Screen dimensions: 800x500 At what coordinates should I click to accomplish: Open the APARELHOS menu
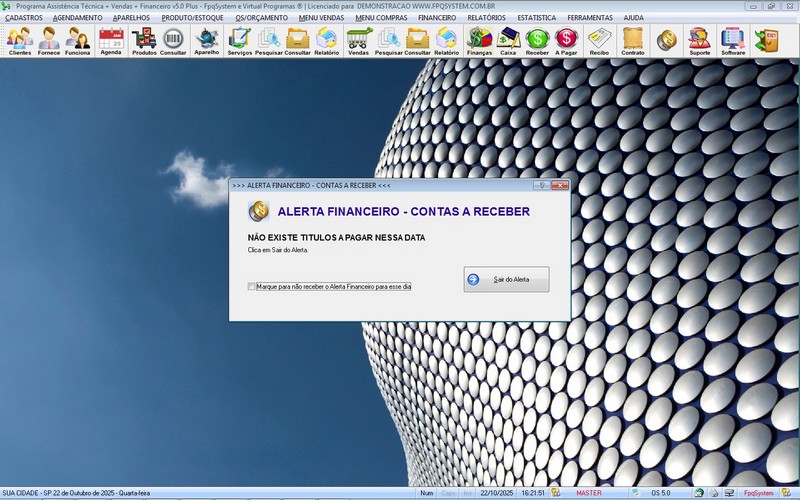coord(132,17)
